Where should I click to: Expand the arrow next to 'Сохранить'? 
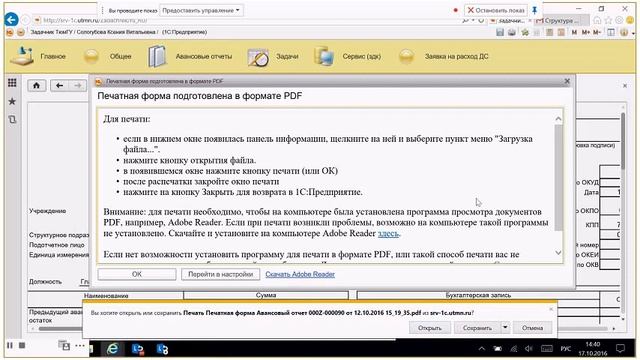(505, 328)
